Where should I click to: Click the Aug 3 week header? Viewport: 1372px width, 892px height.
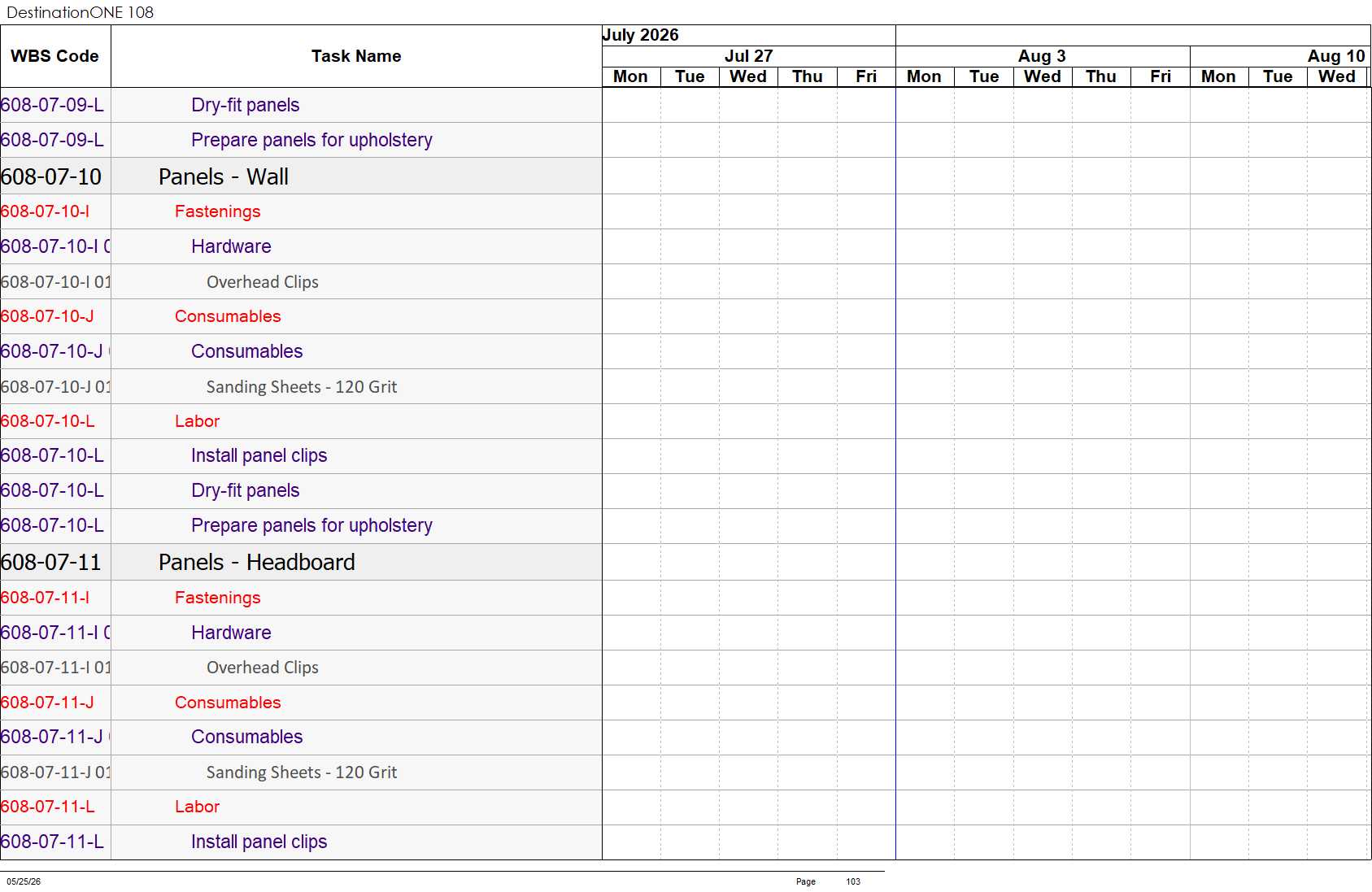click(x=1043, y=56)
